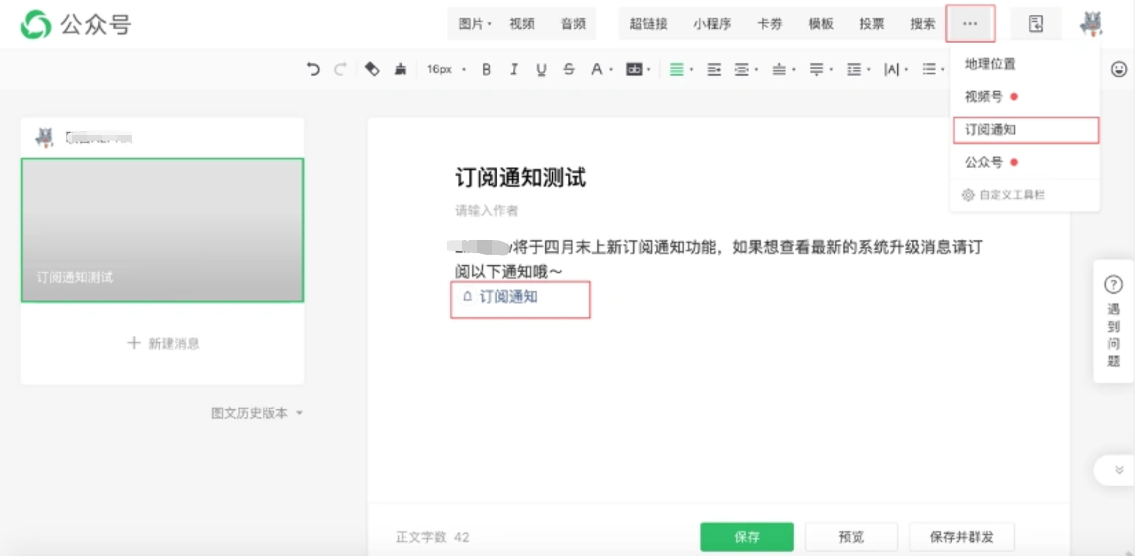Click the 正文字数 42 word count
Viewport: 1135px width, 556px height.
click(x=433, y=537)
